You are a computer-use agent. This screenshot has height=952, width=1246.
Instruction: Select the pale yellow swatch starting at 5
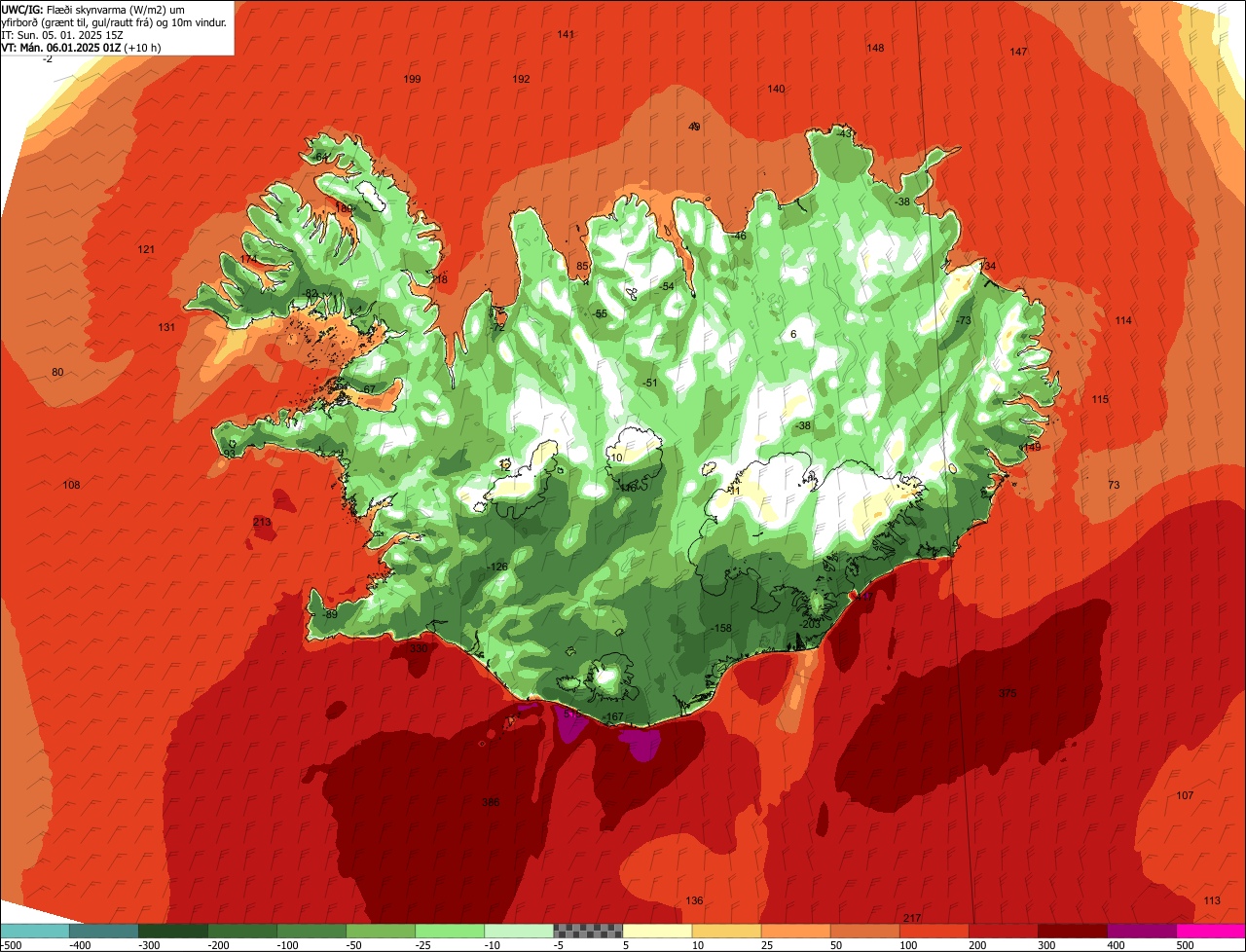pos(657,931)
